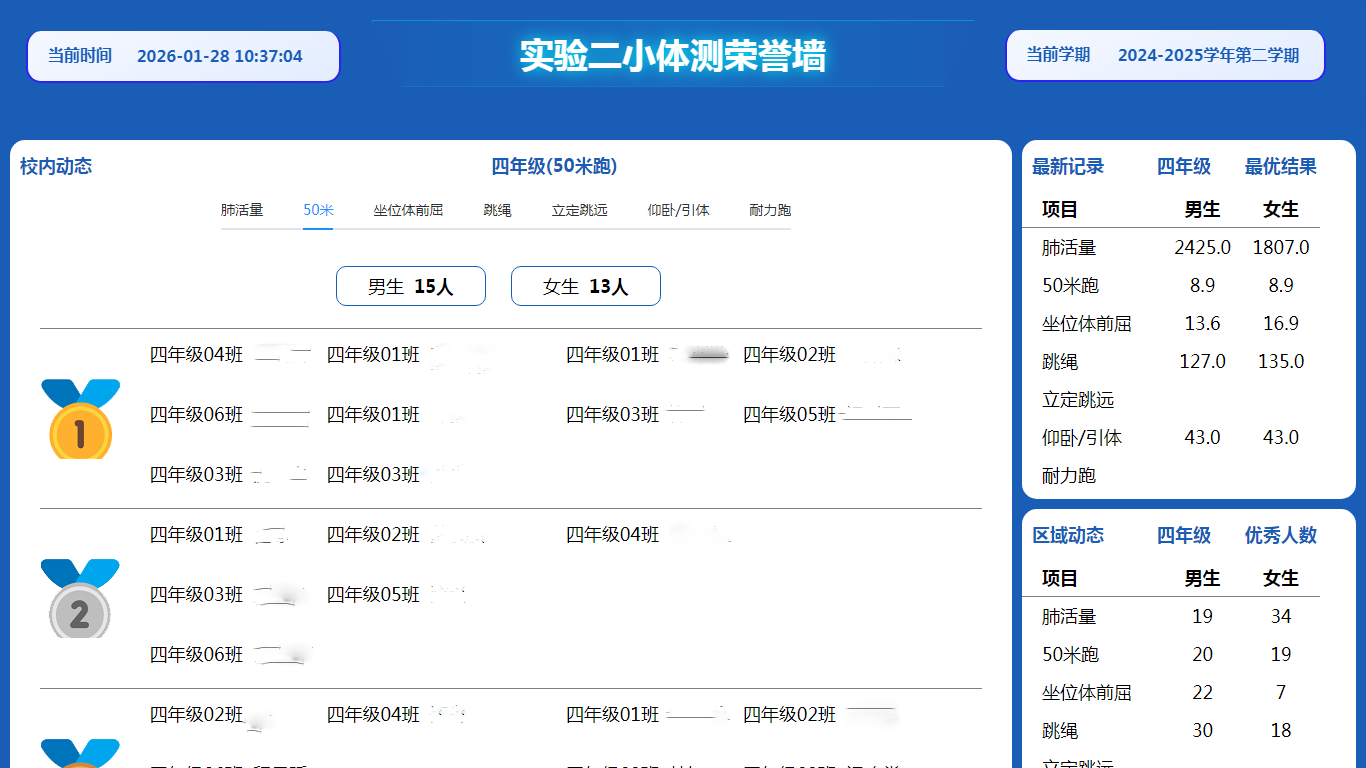Switch to the 跳绳 tab
Viewport: 1366px width, 768px height.
(497, 210)
